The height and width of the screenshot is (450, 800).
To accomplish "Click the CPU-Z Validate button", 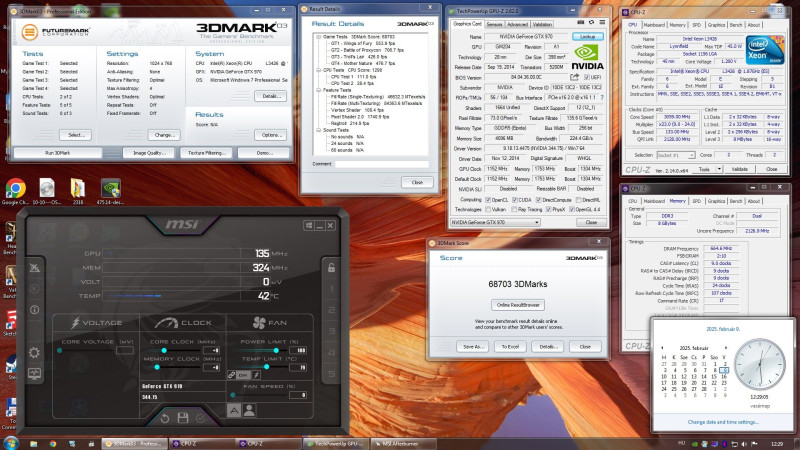I will [739, 169].
